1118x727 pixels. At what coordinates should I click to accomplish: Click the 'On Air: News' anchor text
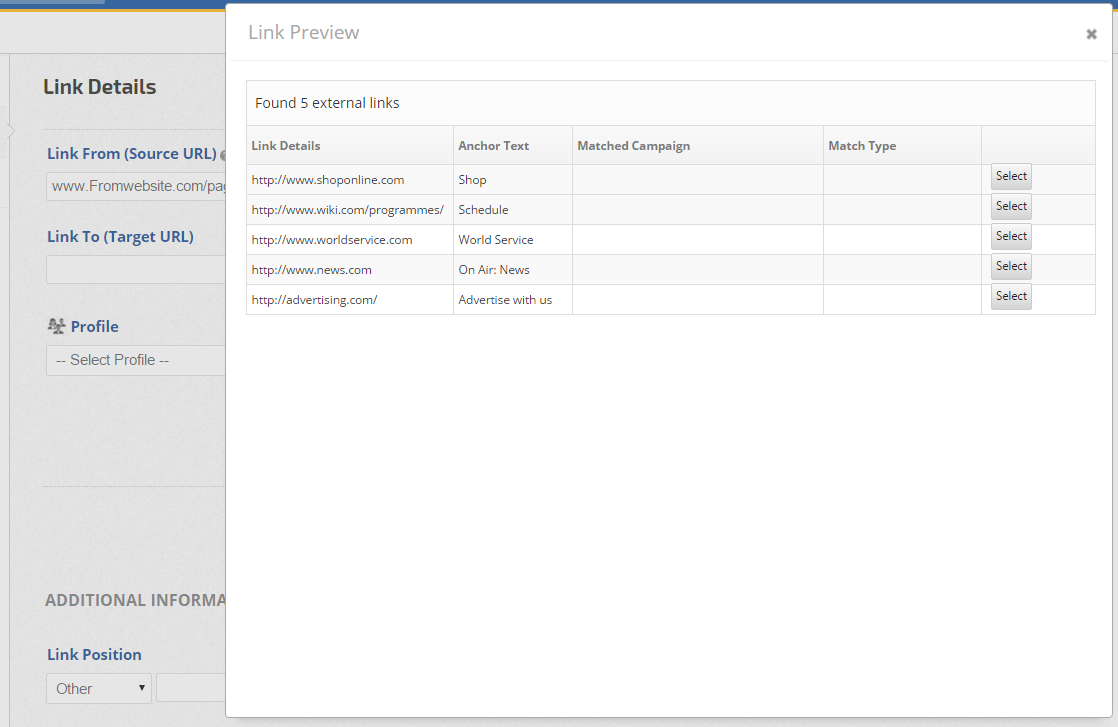[x=494, y=270]
